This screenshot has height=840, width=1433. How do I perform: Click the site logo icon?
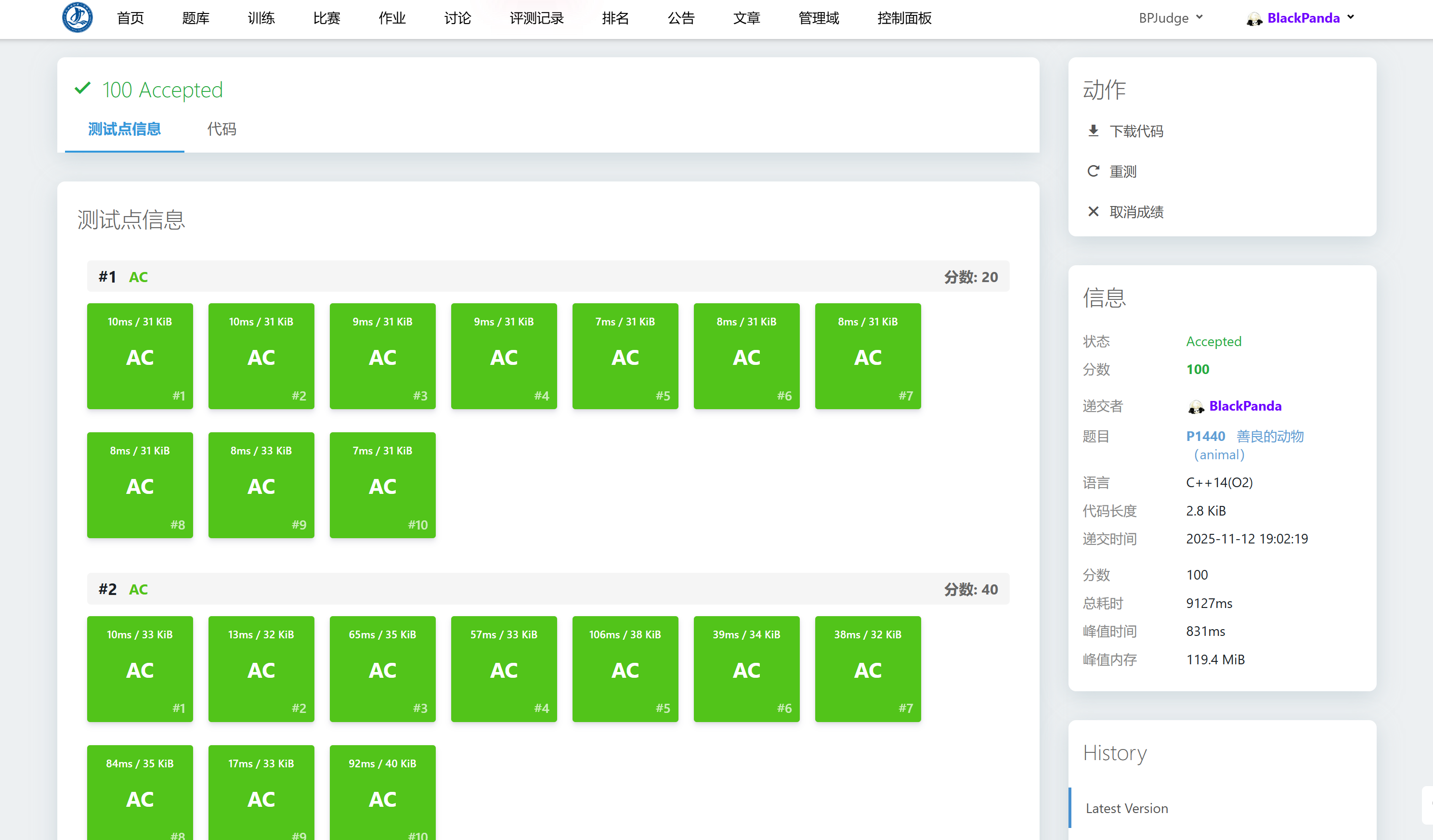(78, 18)
